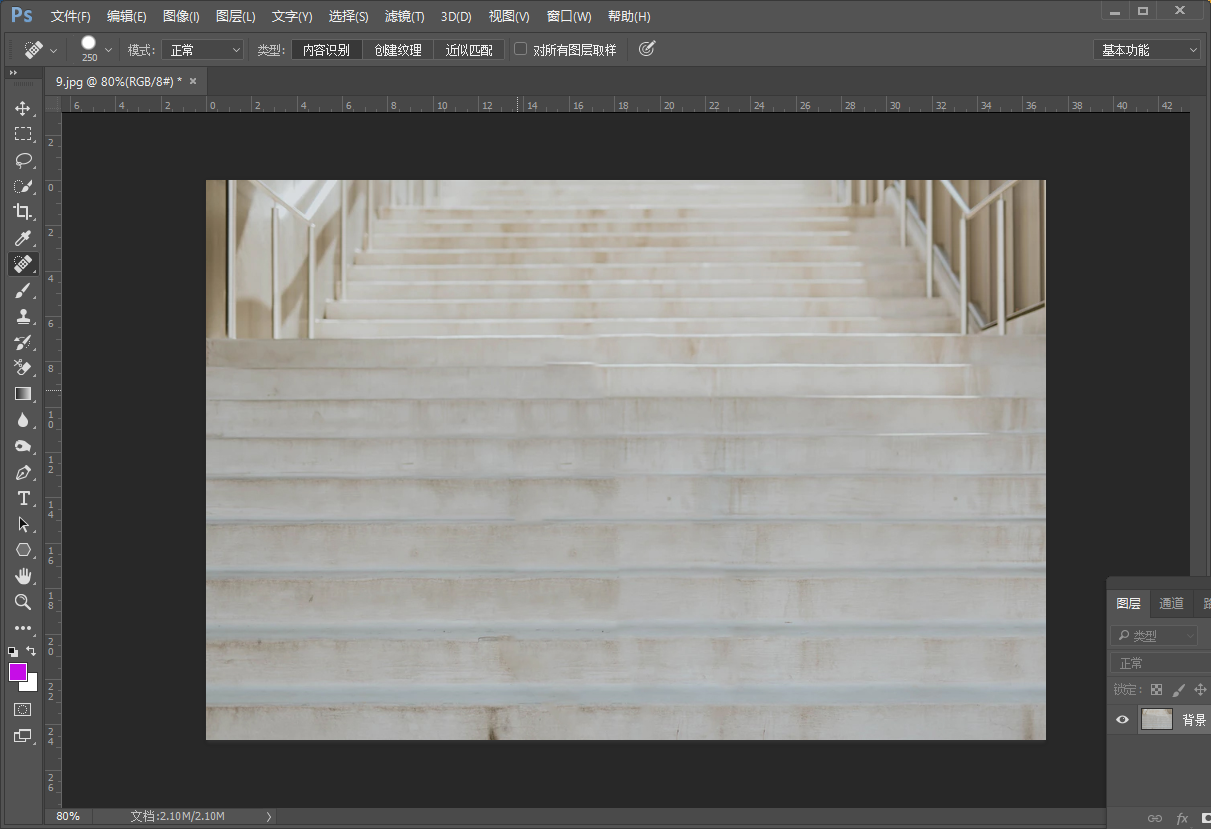
Task: Select the Crop tool
Action: pos(23,212)
